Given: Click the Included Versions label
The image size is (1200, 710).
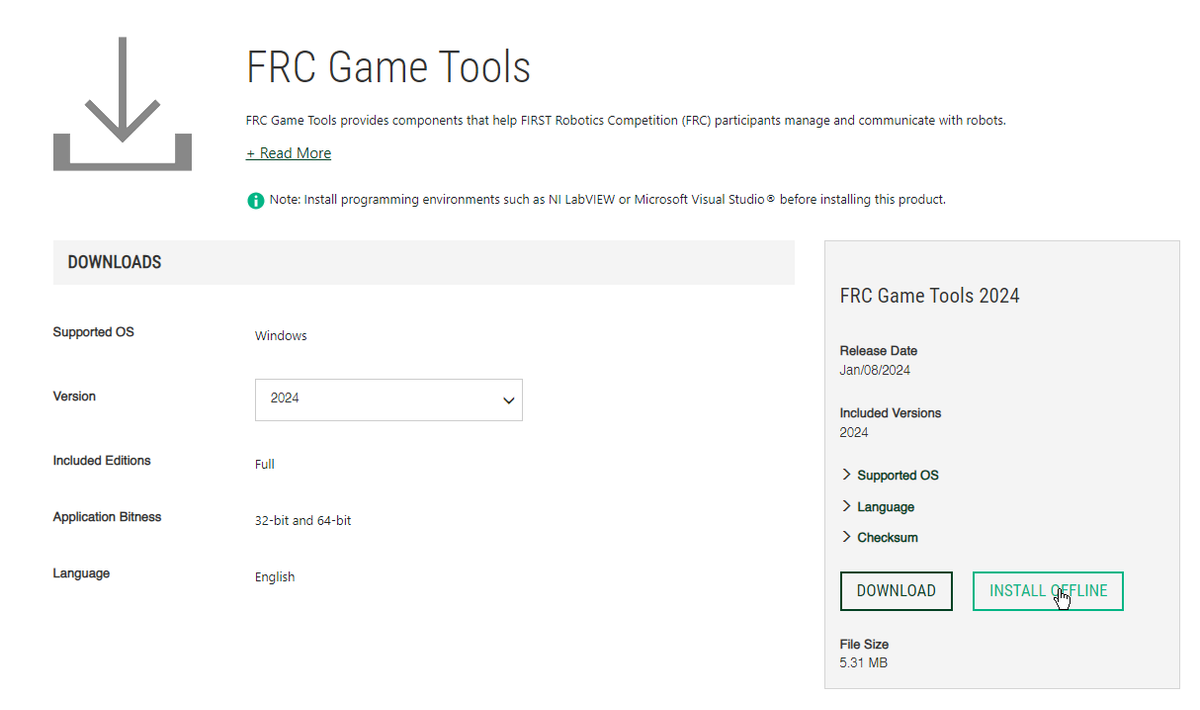Looking at the screenshot, I should point(890,413).
